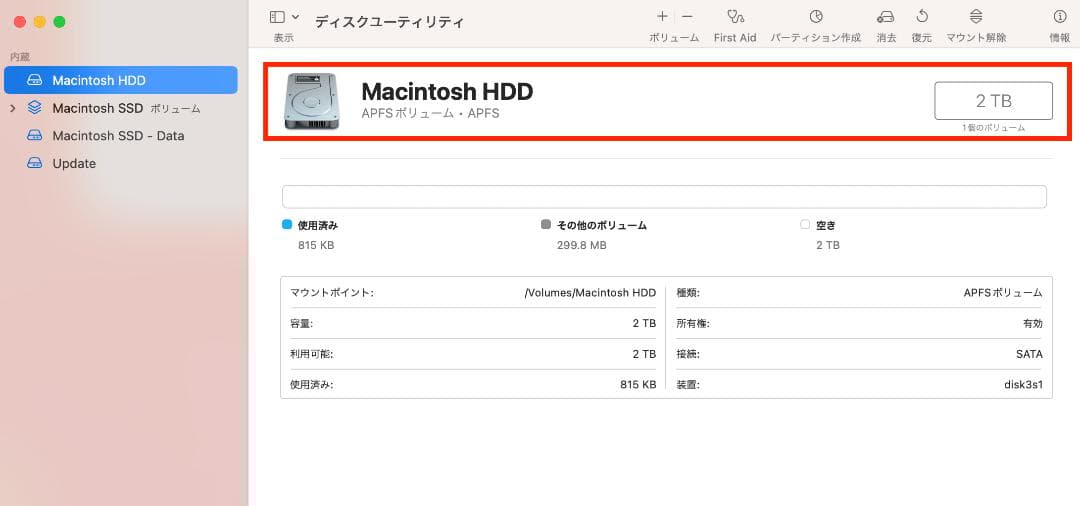This screenshot has width=1080, height=506.
Task: Run First Aid stethoscope icon
Action: [x=735, y=17]
